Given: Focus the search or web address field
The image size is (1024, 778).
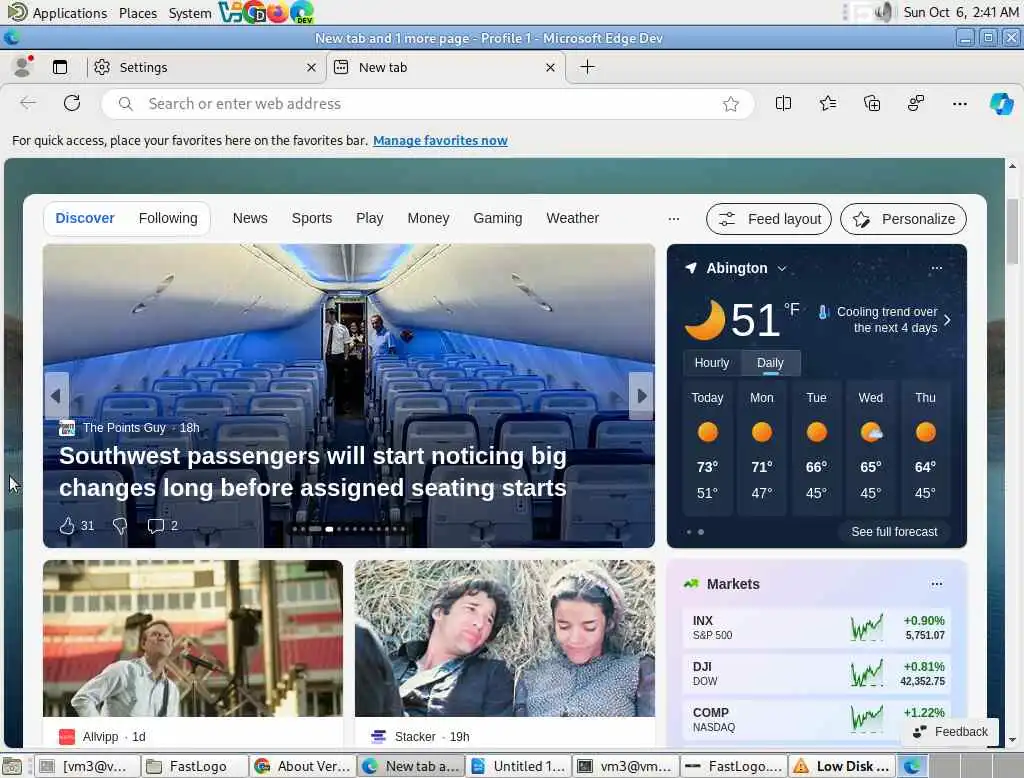Looking at the screenshot, I should pyautogui.click(x=428, y=104).
